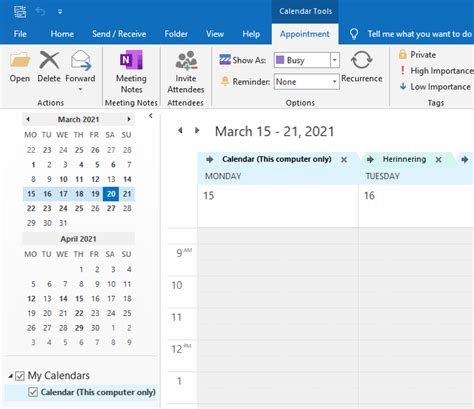Open the Customize Quick Access Toolbar arrow
474x409 pixels.
(60, 12)
